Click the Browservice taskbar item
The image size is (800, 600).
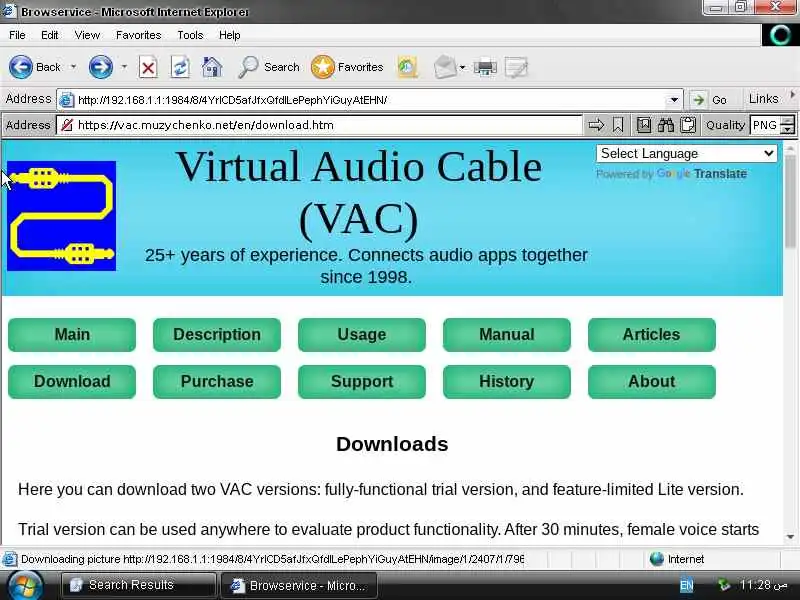point(298,585)
